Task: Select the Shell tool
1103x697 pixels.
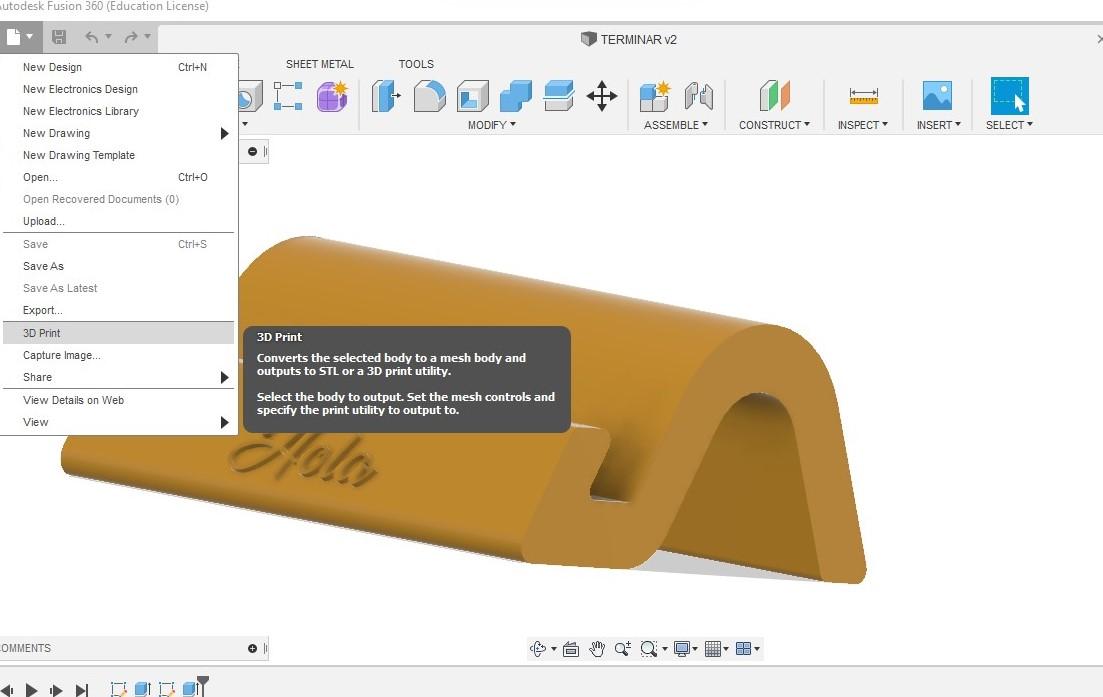Action: coord(473,96)
